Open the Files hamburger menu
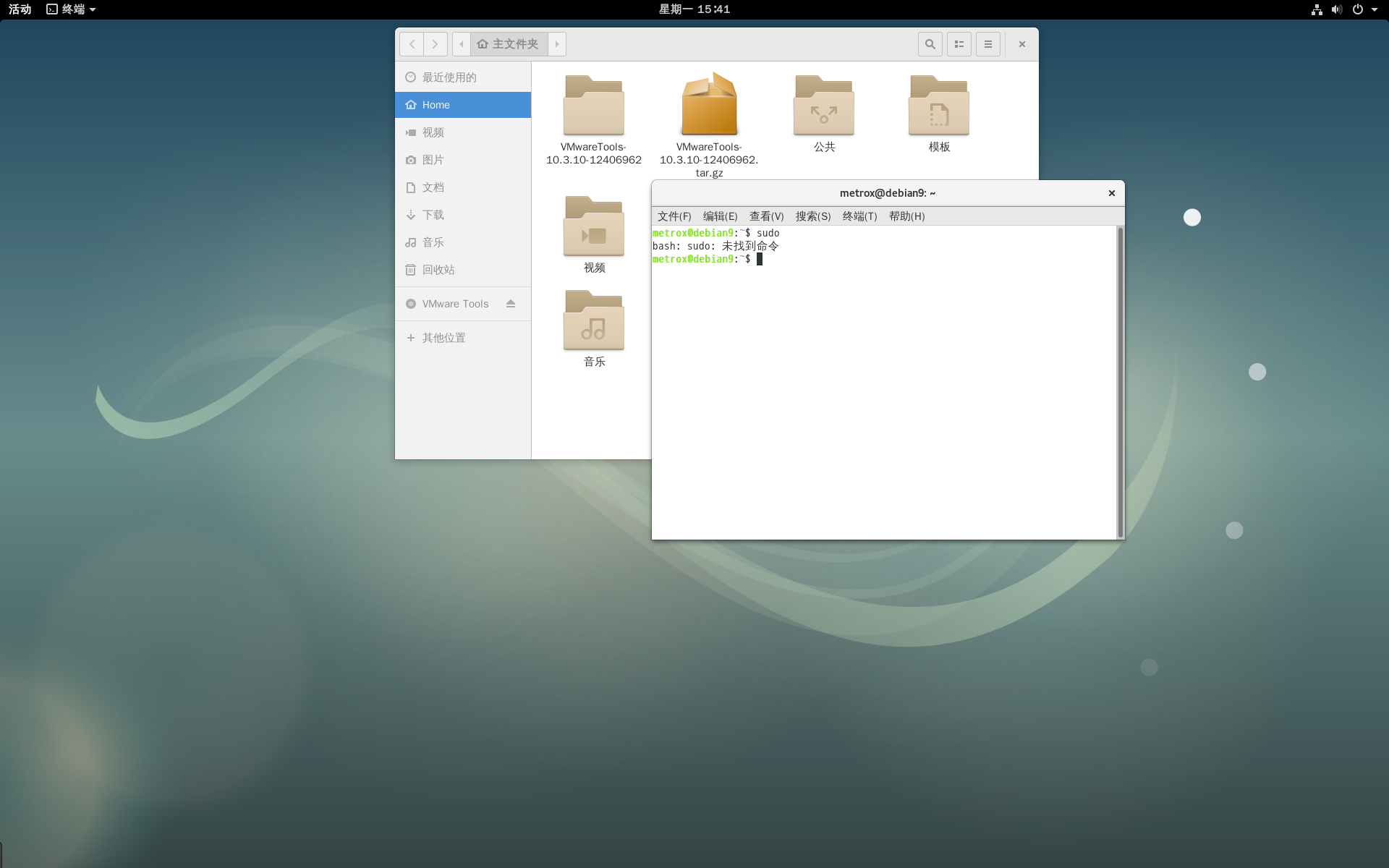 988,44
